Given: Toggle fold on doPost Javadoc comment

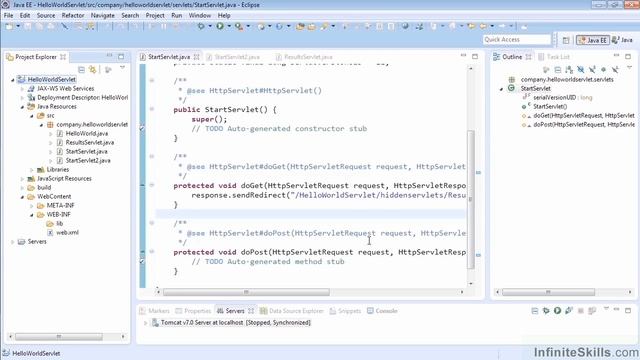Looking at the screenshot, I should click(152, 223).
